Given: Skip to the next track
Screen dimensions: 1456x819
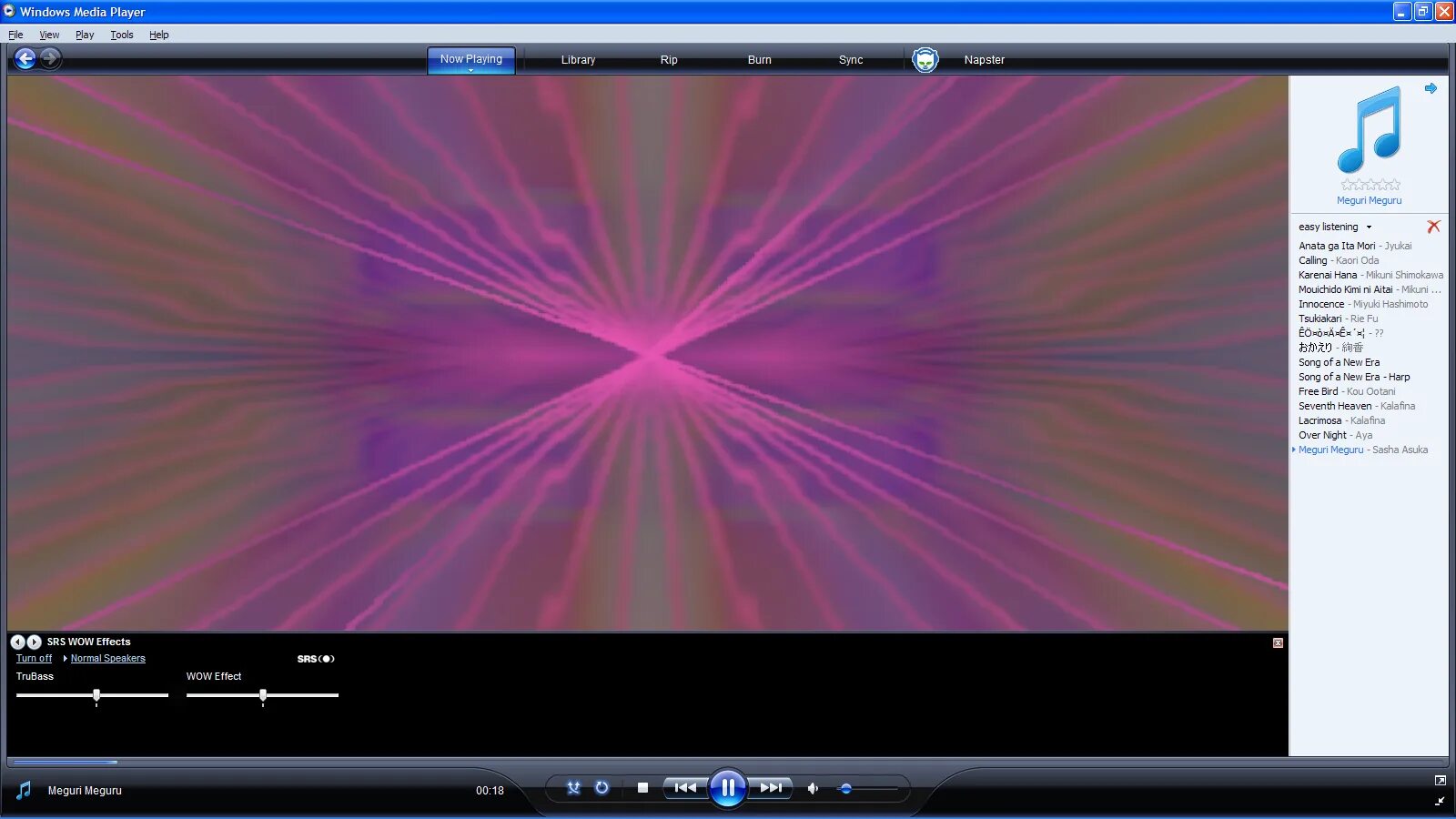Looking at the screenshot, I should [x=771, y=788].
